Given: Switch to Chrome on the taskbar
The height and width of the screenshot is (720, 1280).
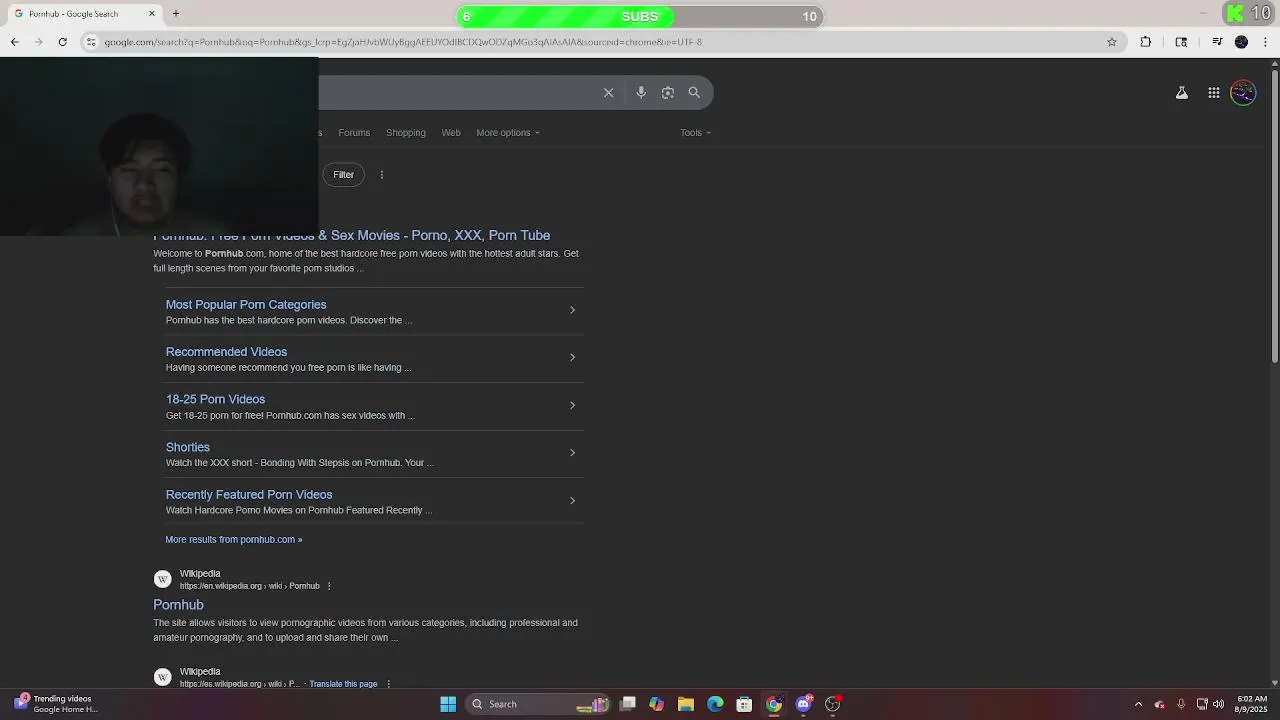Looking at the screenshot, I should pos(774,704).
